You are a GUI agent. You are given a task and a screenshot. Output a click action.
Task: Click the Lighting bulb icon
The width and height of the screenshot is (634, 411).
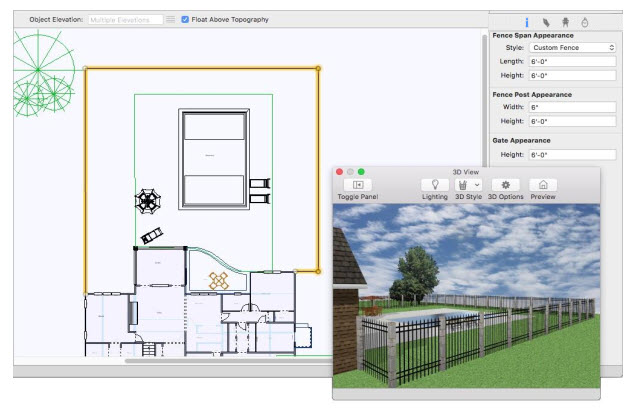coord(435,185)
